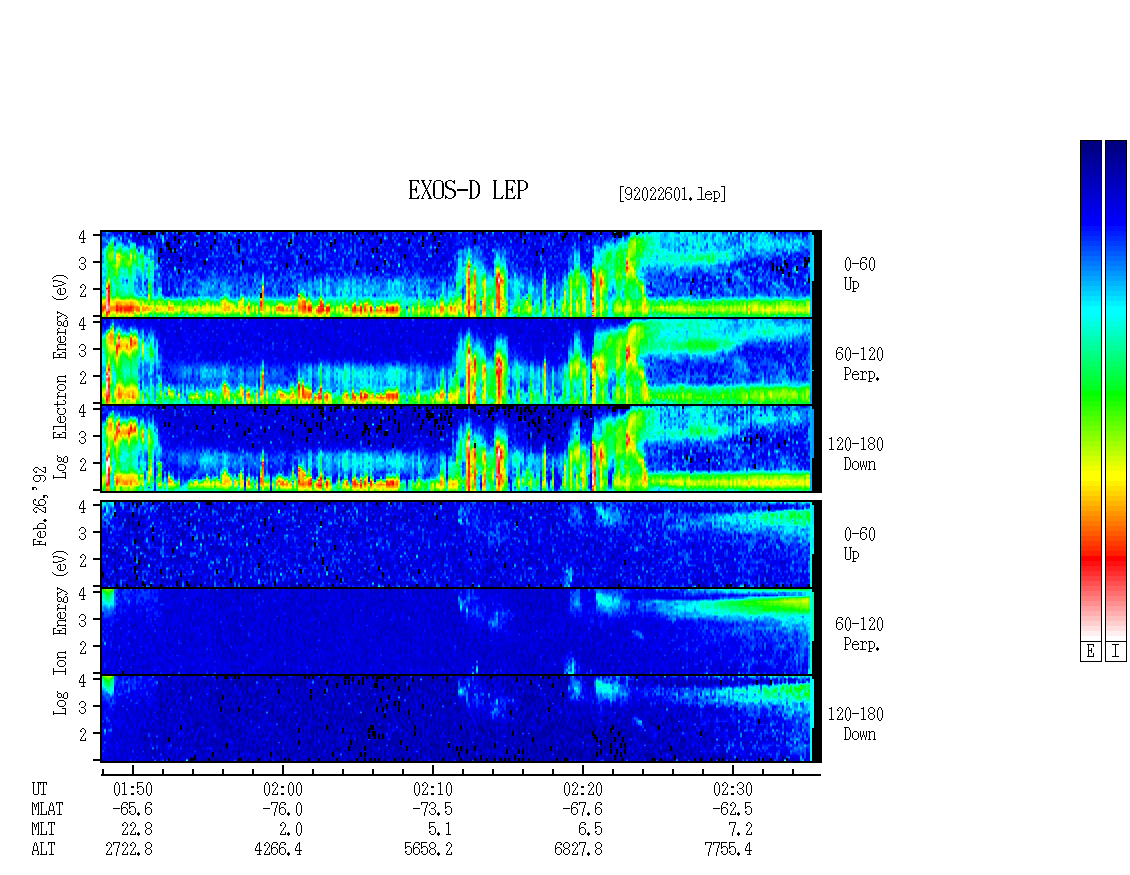Viewport: 1130px width, 875px height.
Task: Click the ion 120-180 Down pitch angle label
Action: [x=855, y=724]
